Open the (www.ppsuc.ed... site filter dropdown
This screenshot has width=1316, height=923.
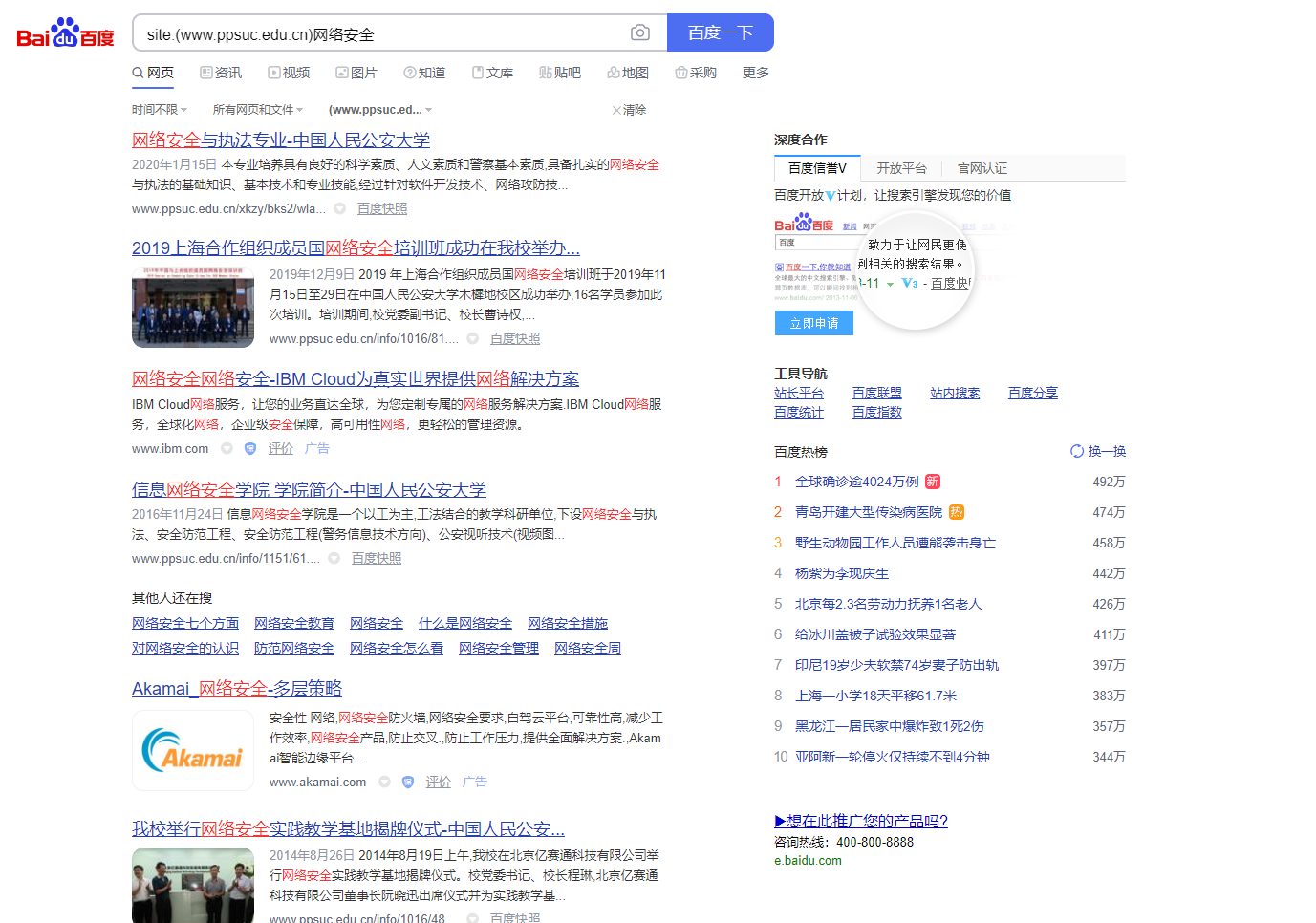tap(380, 110)
